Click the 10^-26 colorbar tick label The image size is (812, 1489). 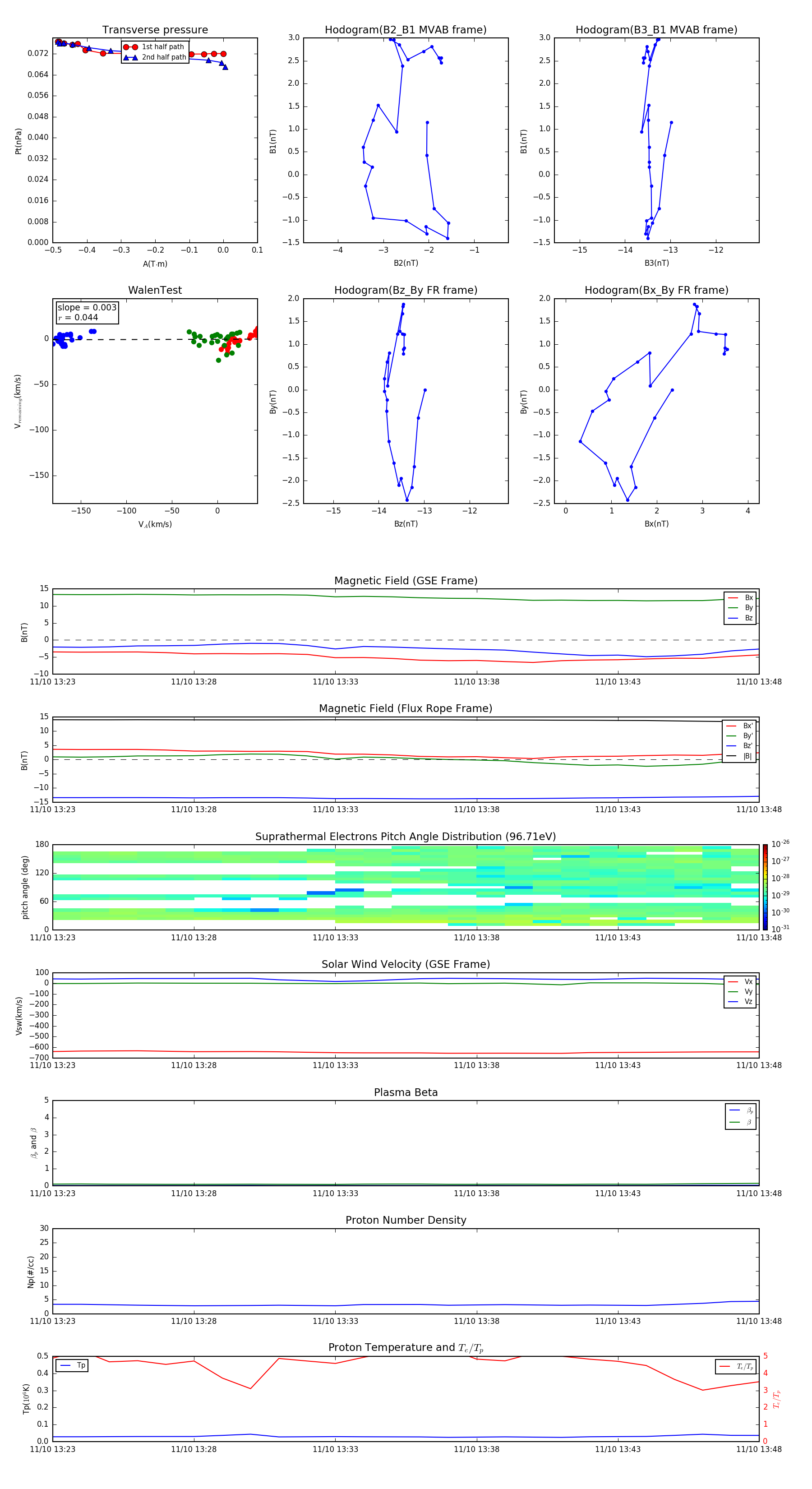pyautogui.click(x=780, y=844)
